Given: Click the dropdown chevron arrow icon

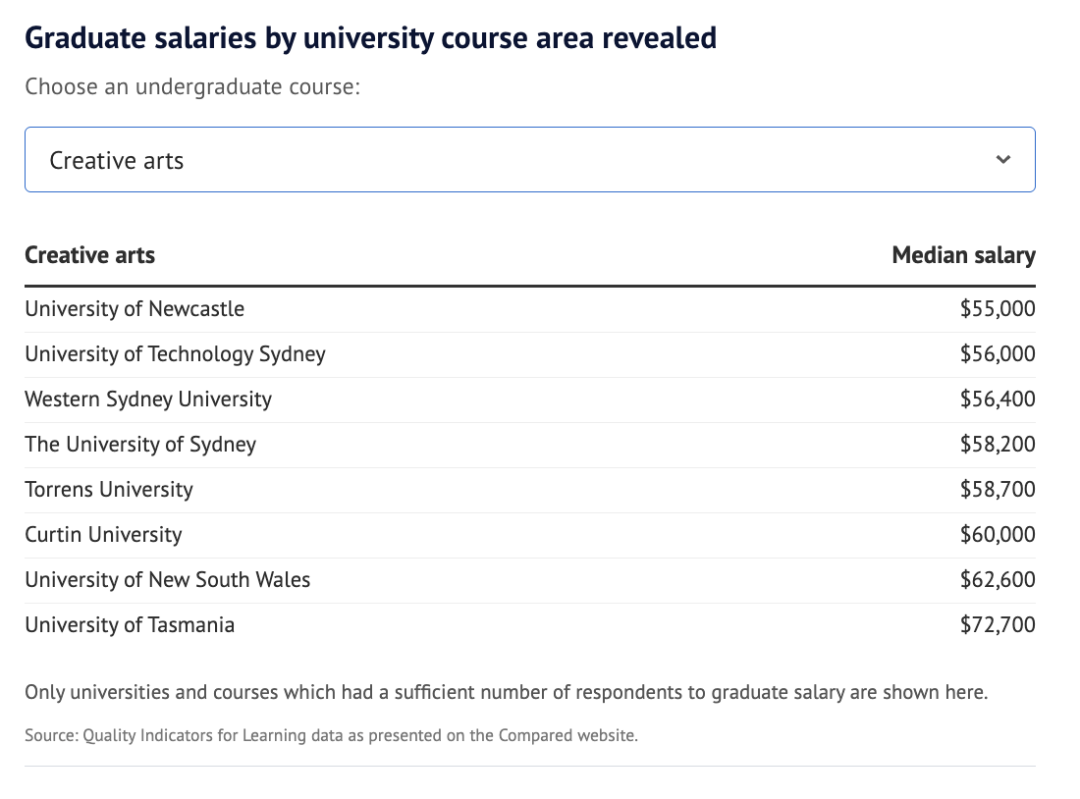Looking at the screenshot, I should 1004,160.
